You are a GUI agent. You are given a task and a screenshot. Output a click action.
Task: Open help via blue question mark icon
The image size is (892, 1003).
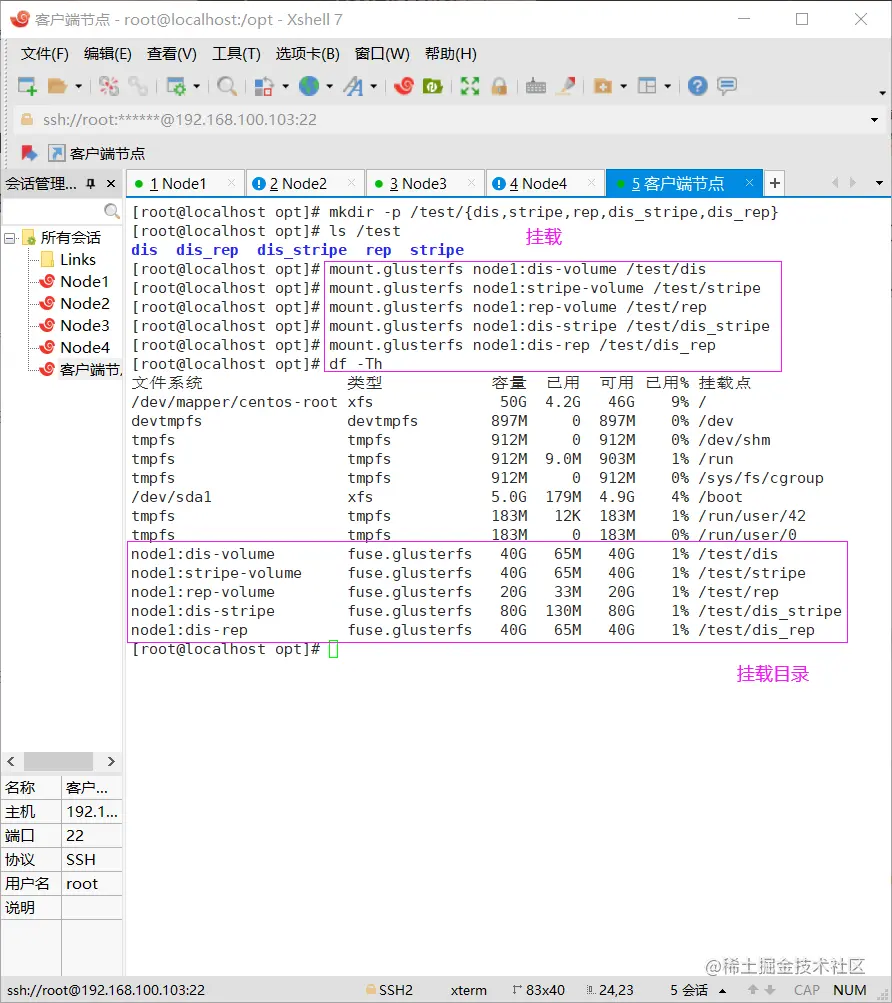click(697, 86)
